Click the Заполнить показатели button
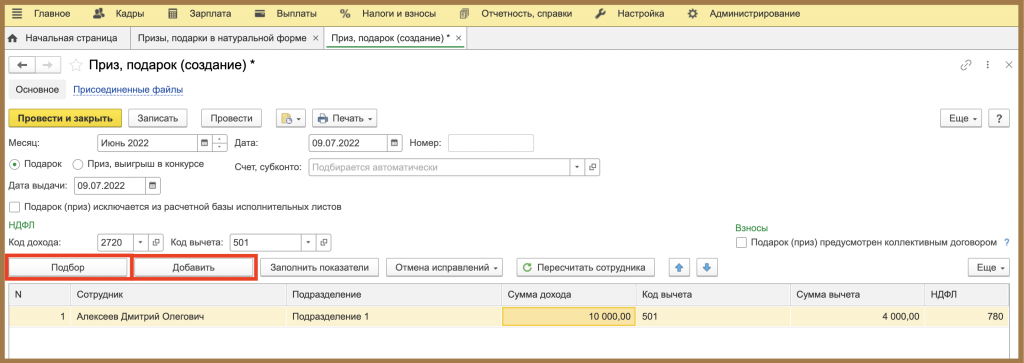This screenshot has height=363, width=1024. point(320,268)
